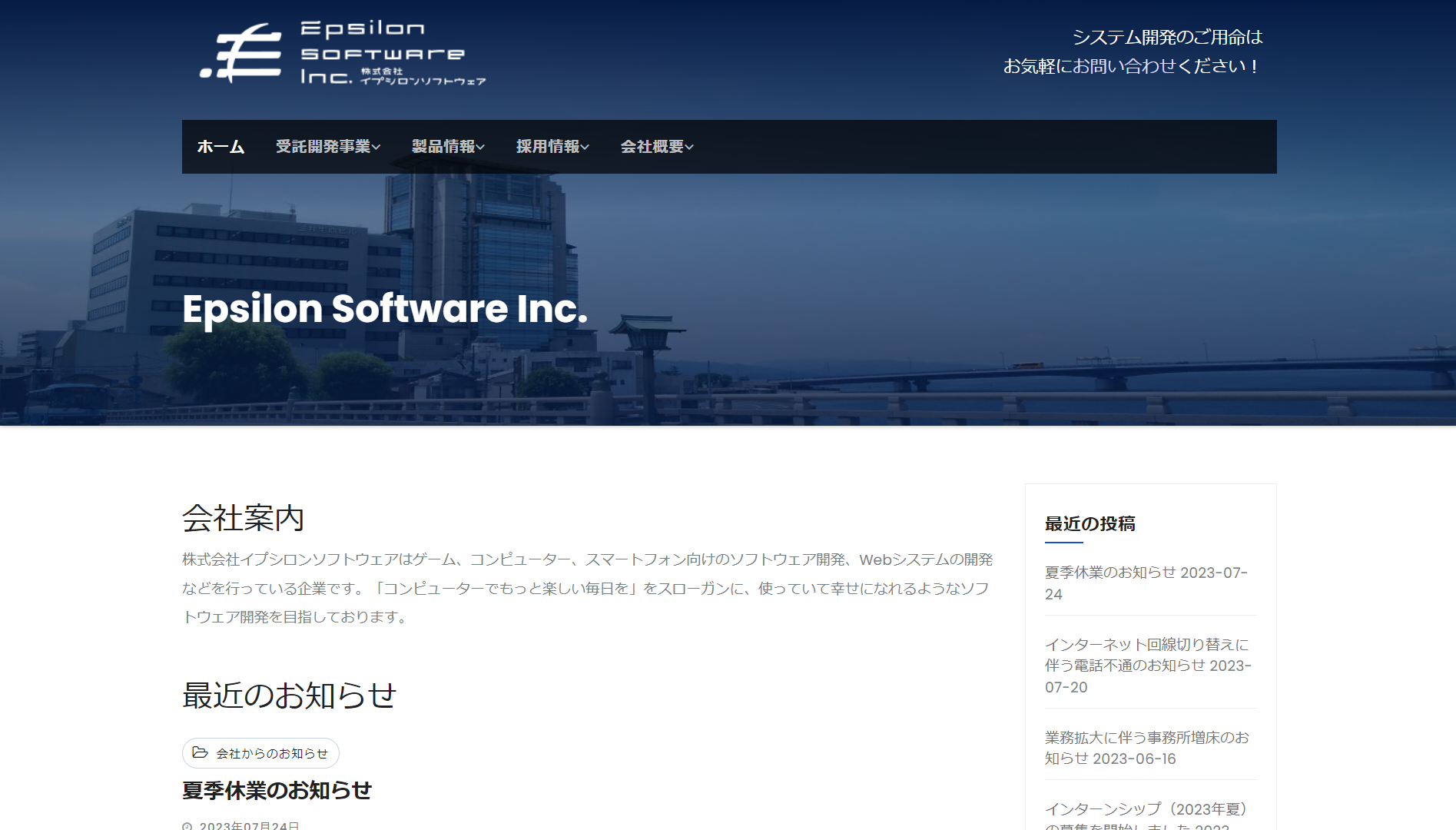The height and width of the screenshot is (830, 1456).
Task: Click the clock icon beside post date
Action: [x=187, y=826]
